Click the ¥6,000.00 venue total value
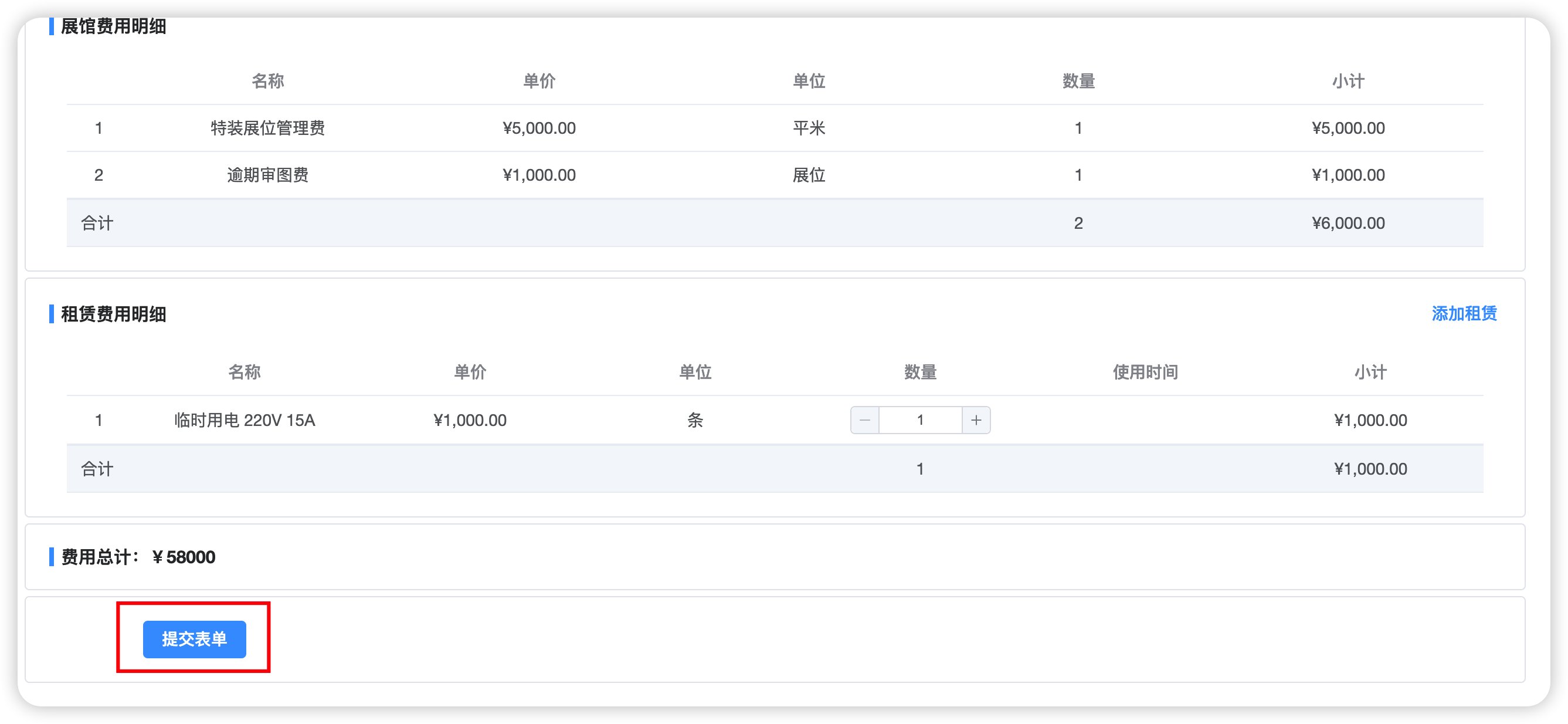Image resolution: width=1568 pixels, height=724 pixels. [1348, 223]
